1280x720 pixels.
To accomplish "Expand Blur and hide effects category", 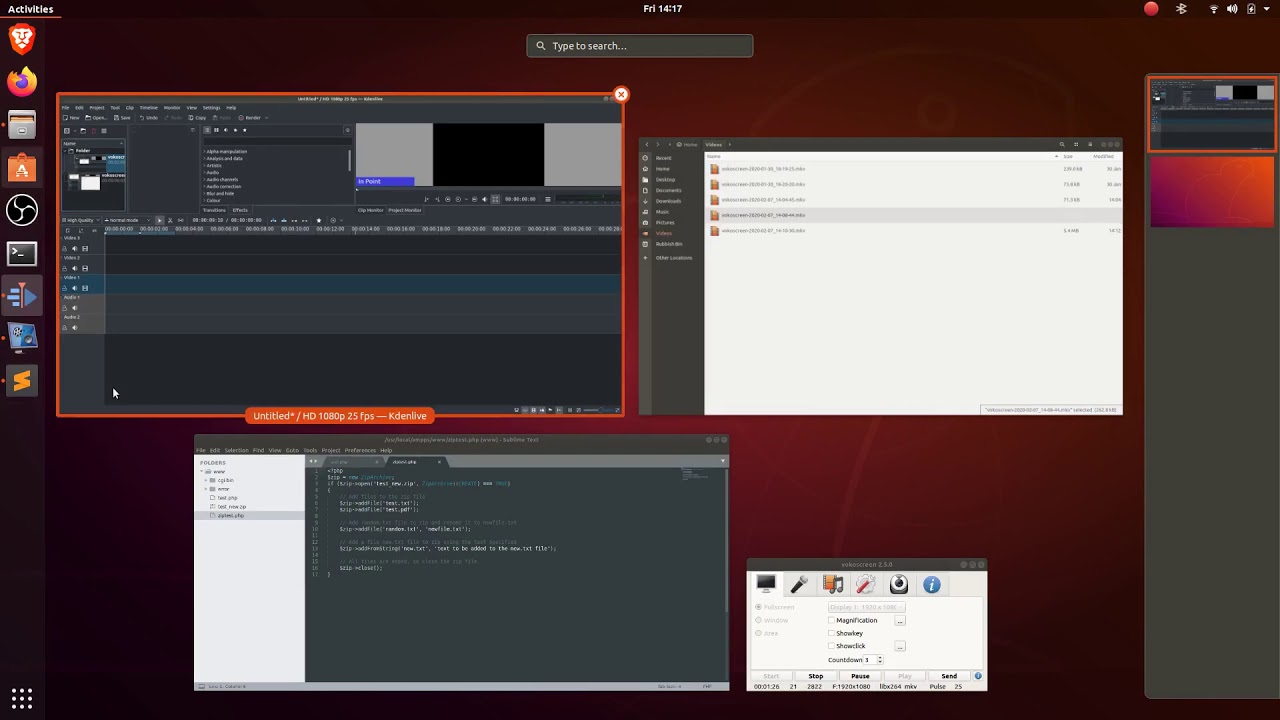I will click(204, 194).
